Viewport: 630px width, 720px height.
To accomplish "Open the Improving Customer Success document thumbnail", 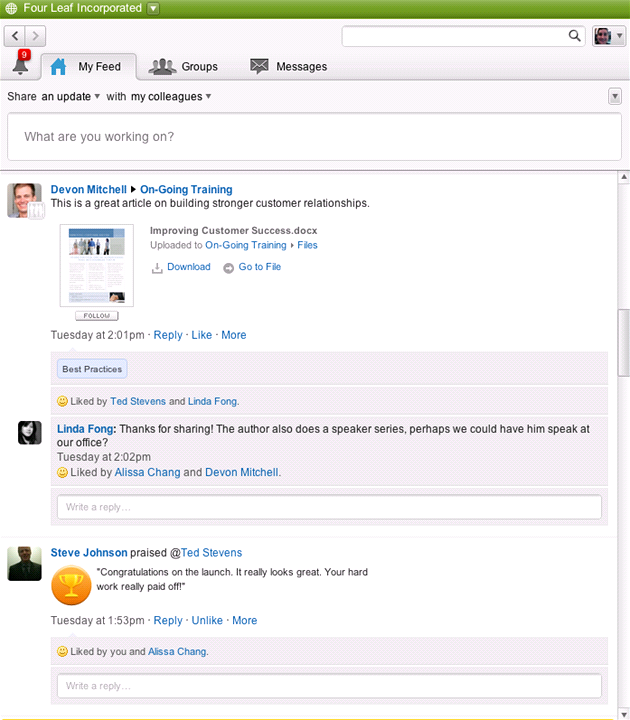I will click(96, 265).
